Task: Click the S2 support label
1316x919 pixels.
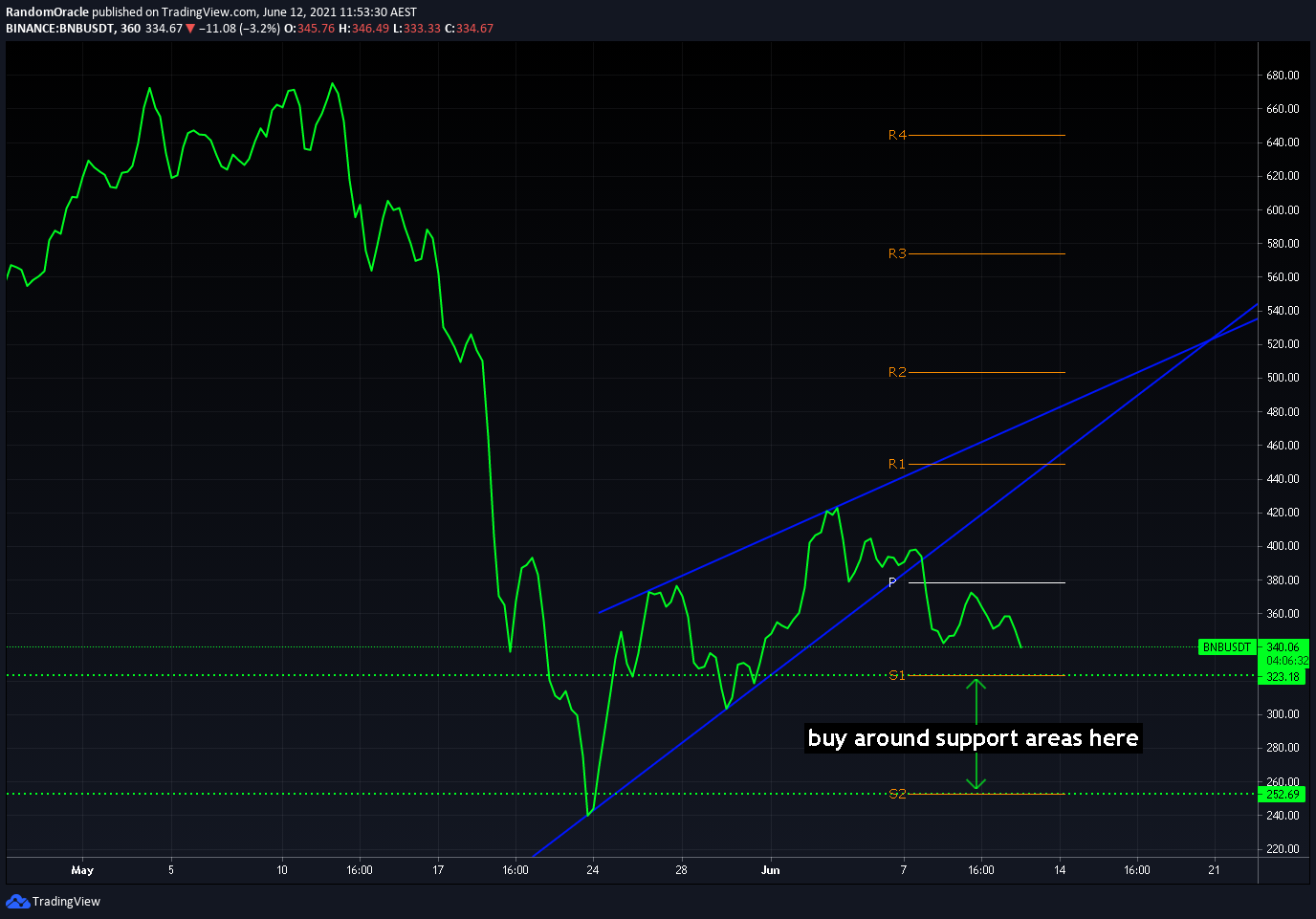Action: pyautogui.click(x=897, y=794)
